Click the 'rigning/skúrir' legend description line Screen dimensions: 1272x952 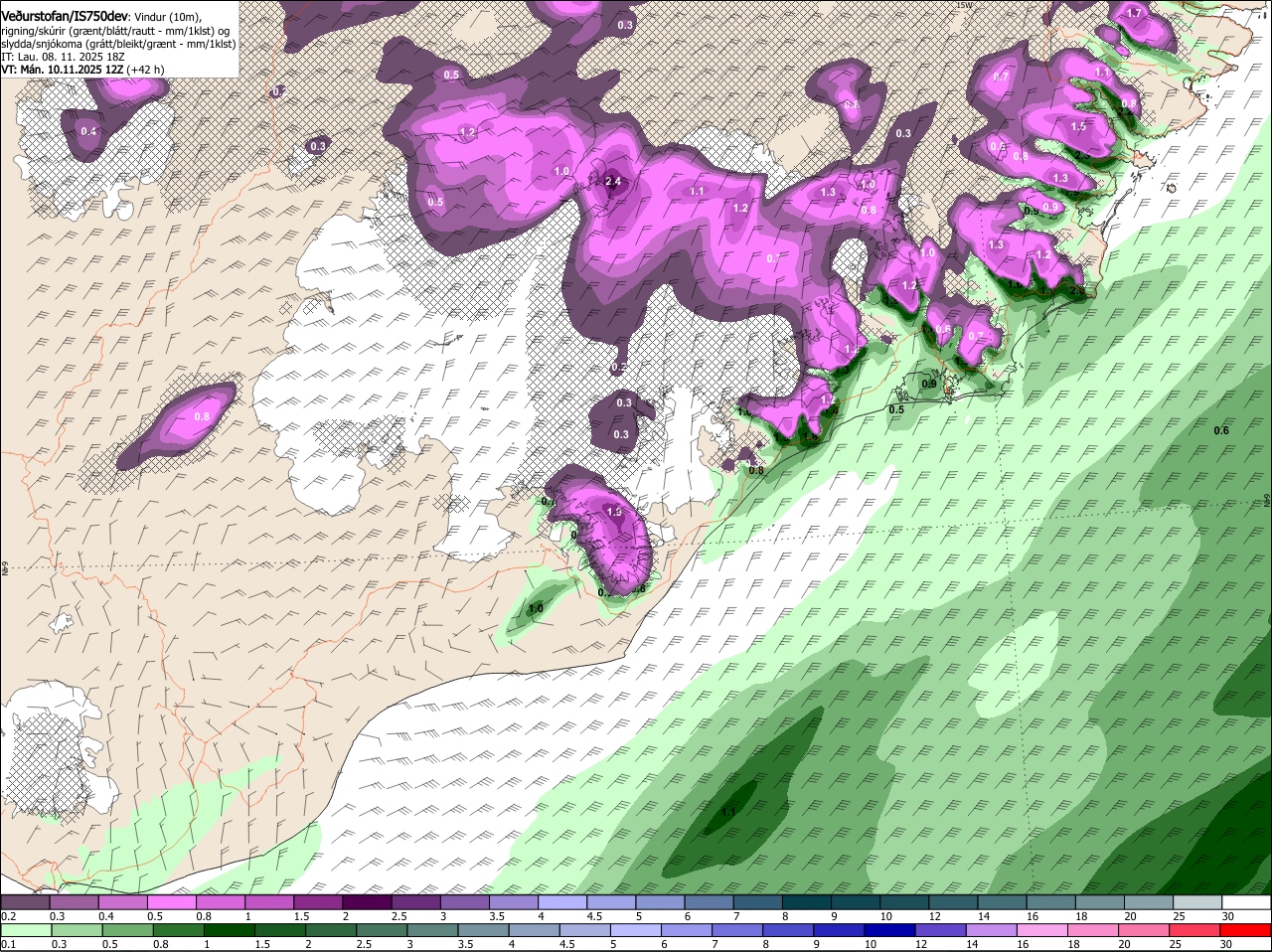(117, 31)
